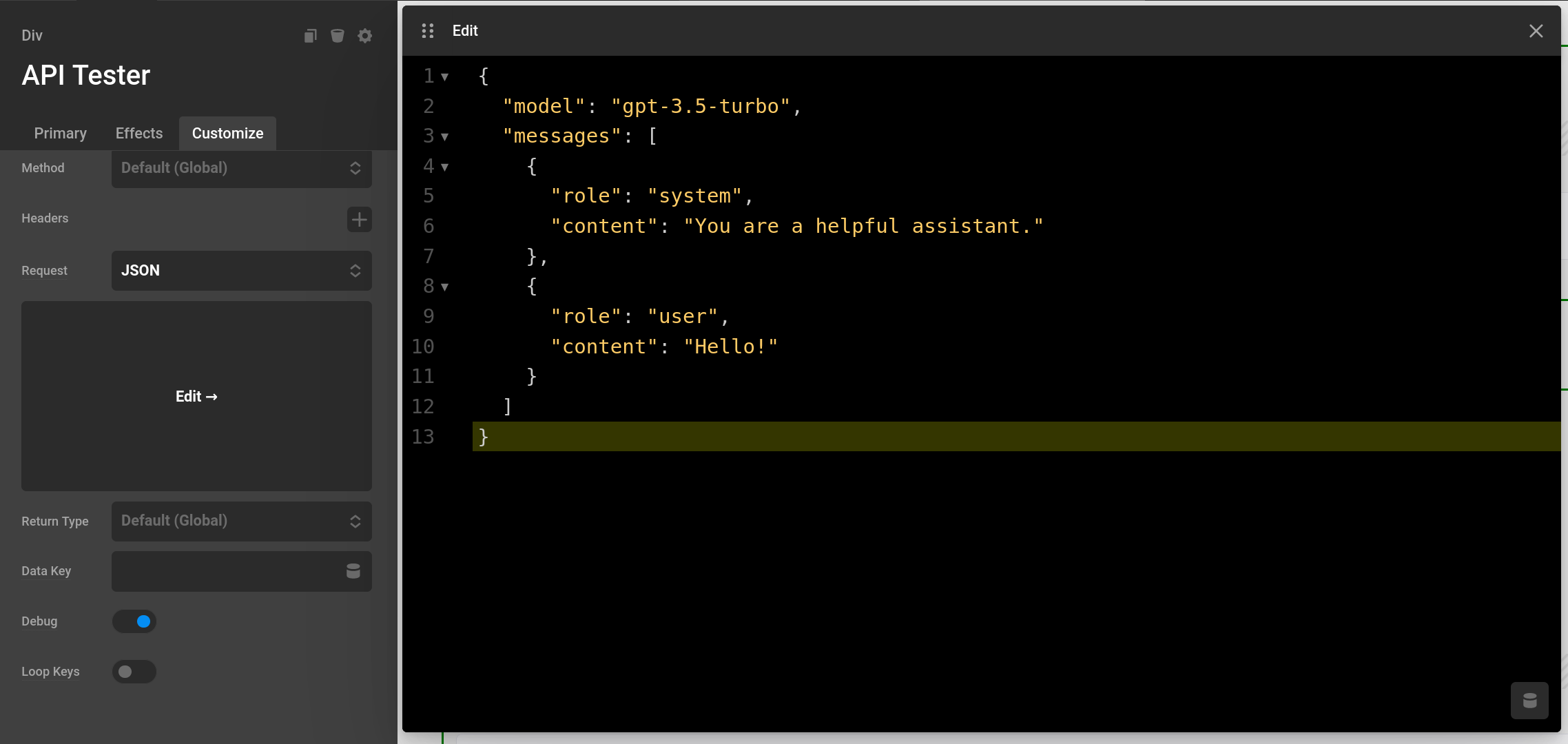
Task: Collapse the root JSON object at line 1
Action: [446, 76]
